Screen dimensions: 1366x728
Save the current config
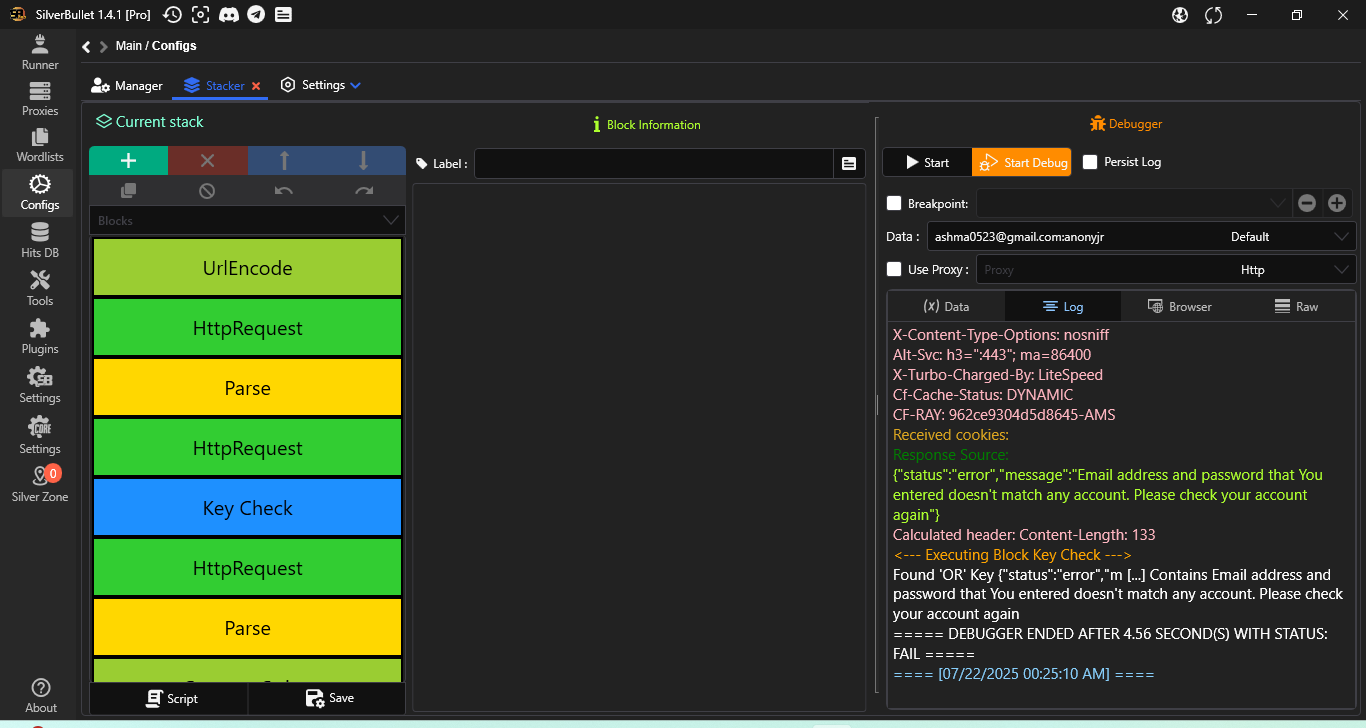click(x=327, y=698)
